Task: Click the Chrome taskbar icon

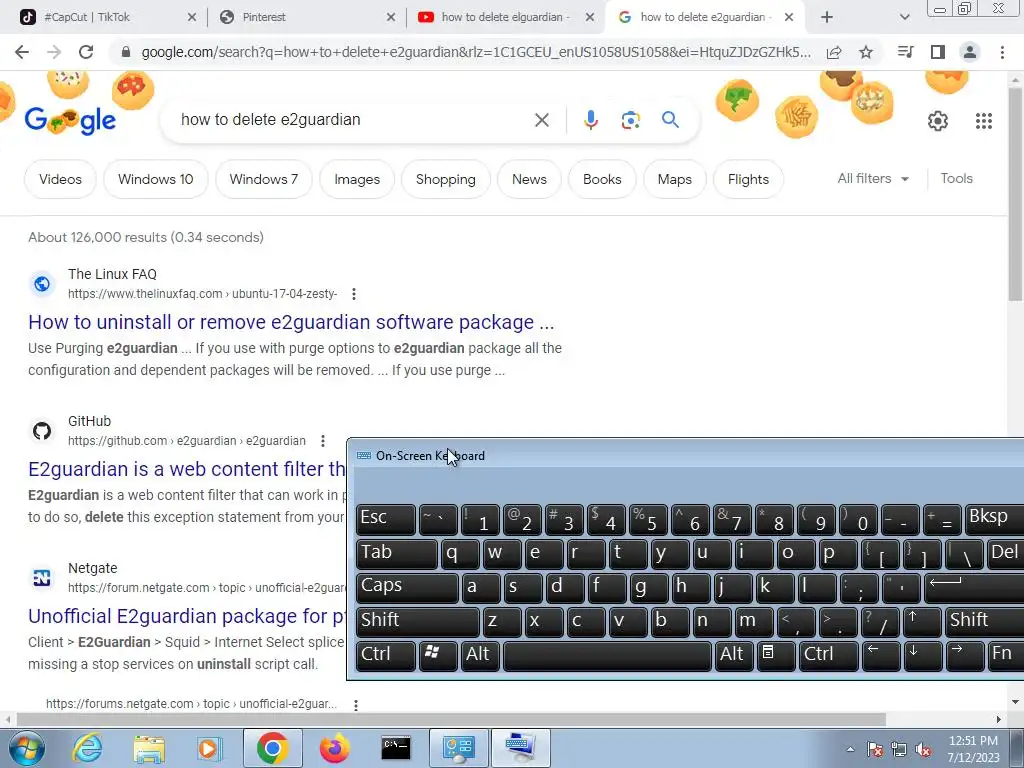Action: pyautogui.click(x=272, y=748)
